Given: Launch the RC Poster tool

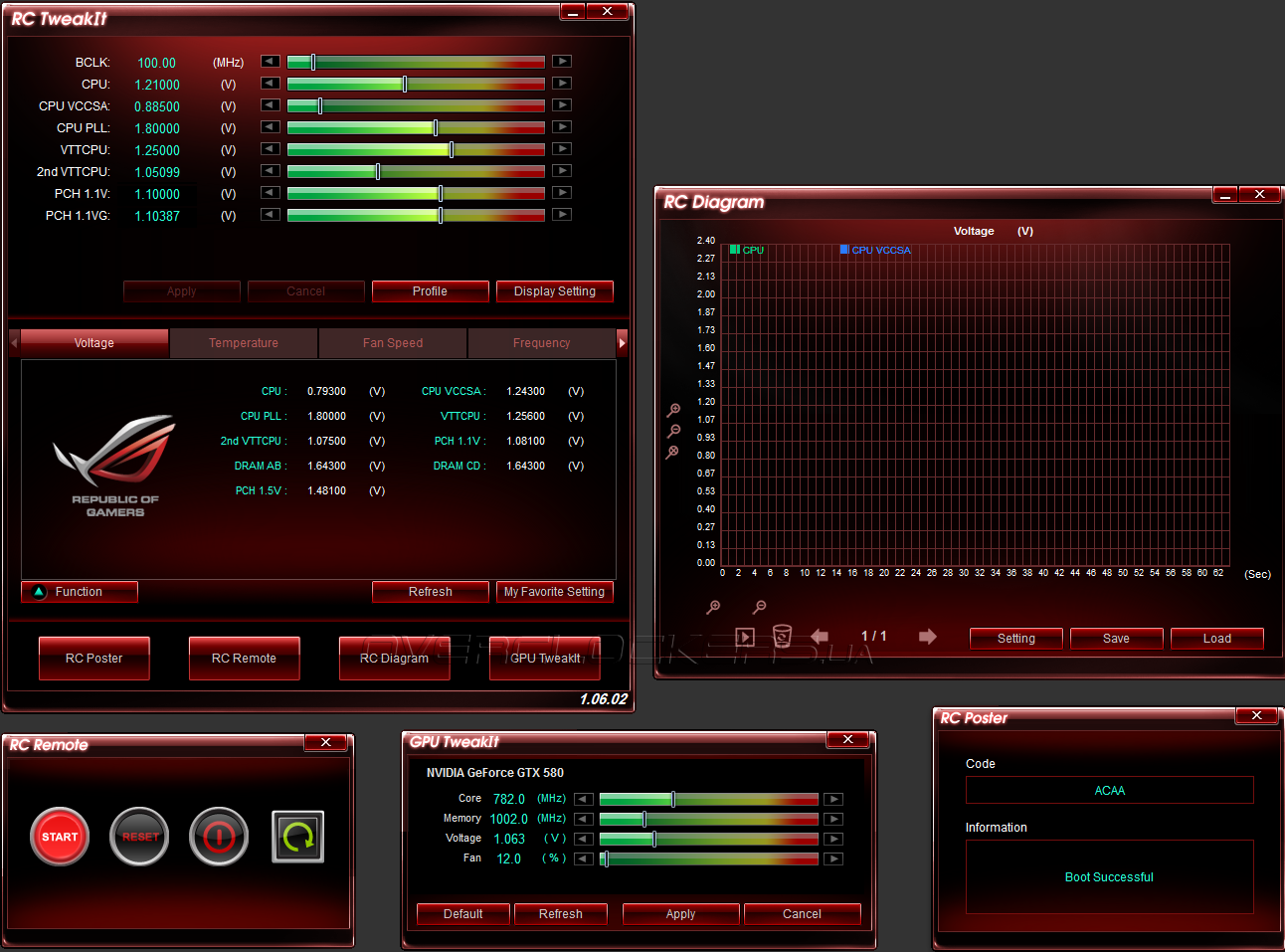Looking at the screenshot, I should point(94,659).
